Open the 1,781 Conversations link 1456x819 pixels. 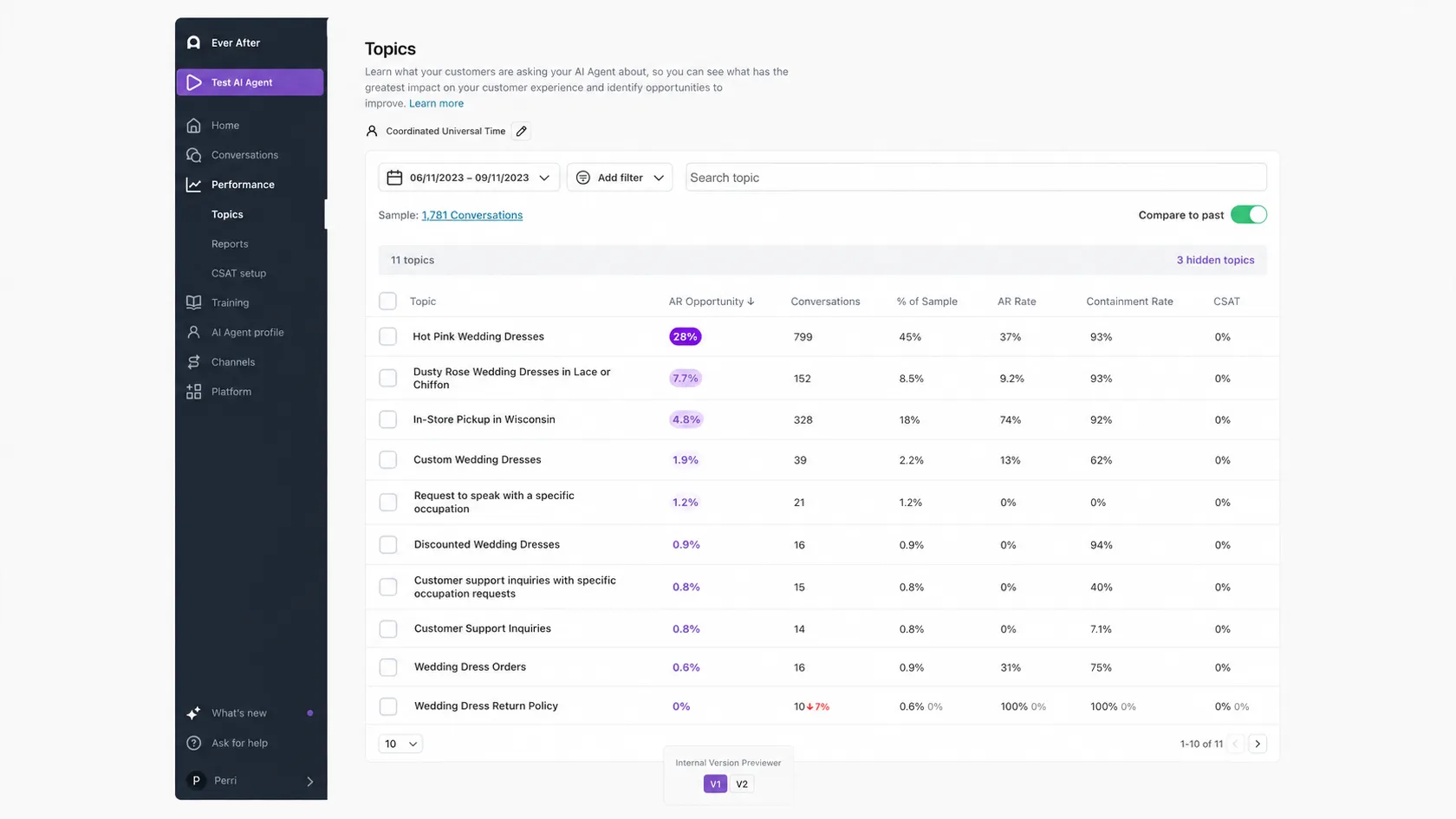[x=472, y=215]
